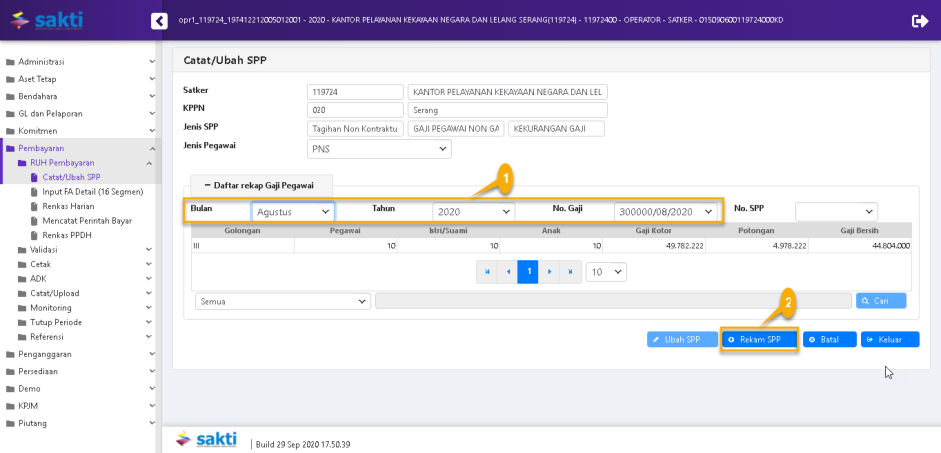This screenshot has height=453, width=941.
Task: Click the Keluar button
Action: [x=889, y=340]
